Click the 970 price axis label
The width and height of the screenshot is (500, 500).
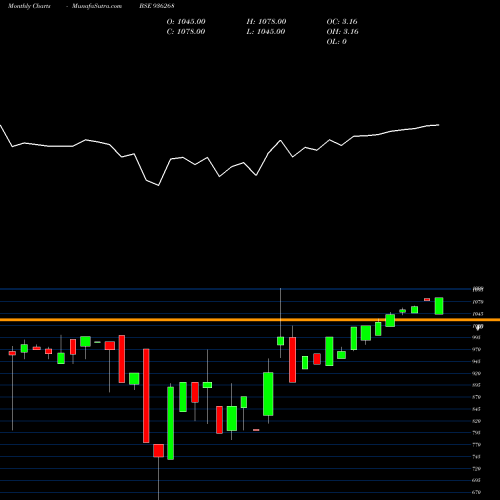477,350
